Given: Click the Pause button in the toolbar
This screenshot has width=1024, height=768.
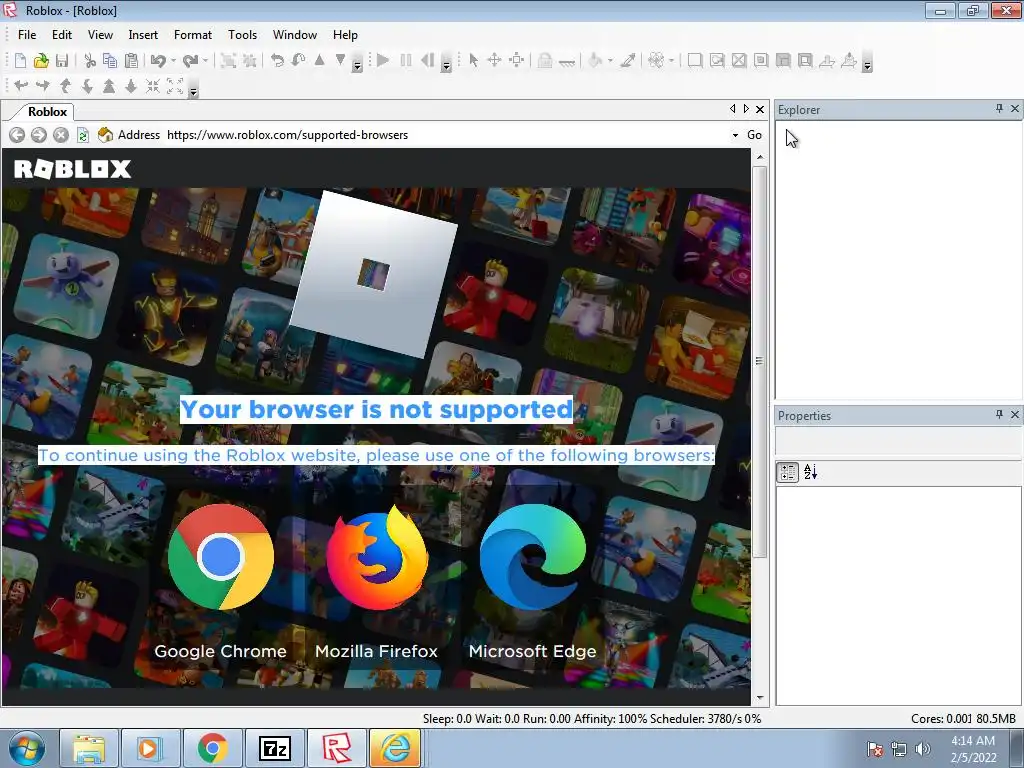Looking at the screenshot, I should 406,61.
